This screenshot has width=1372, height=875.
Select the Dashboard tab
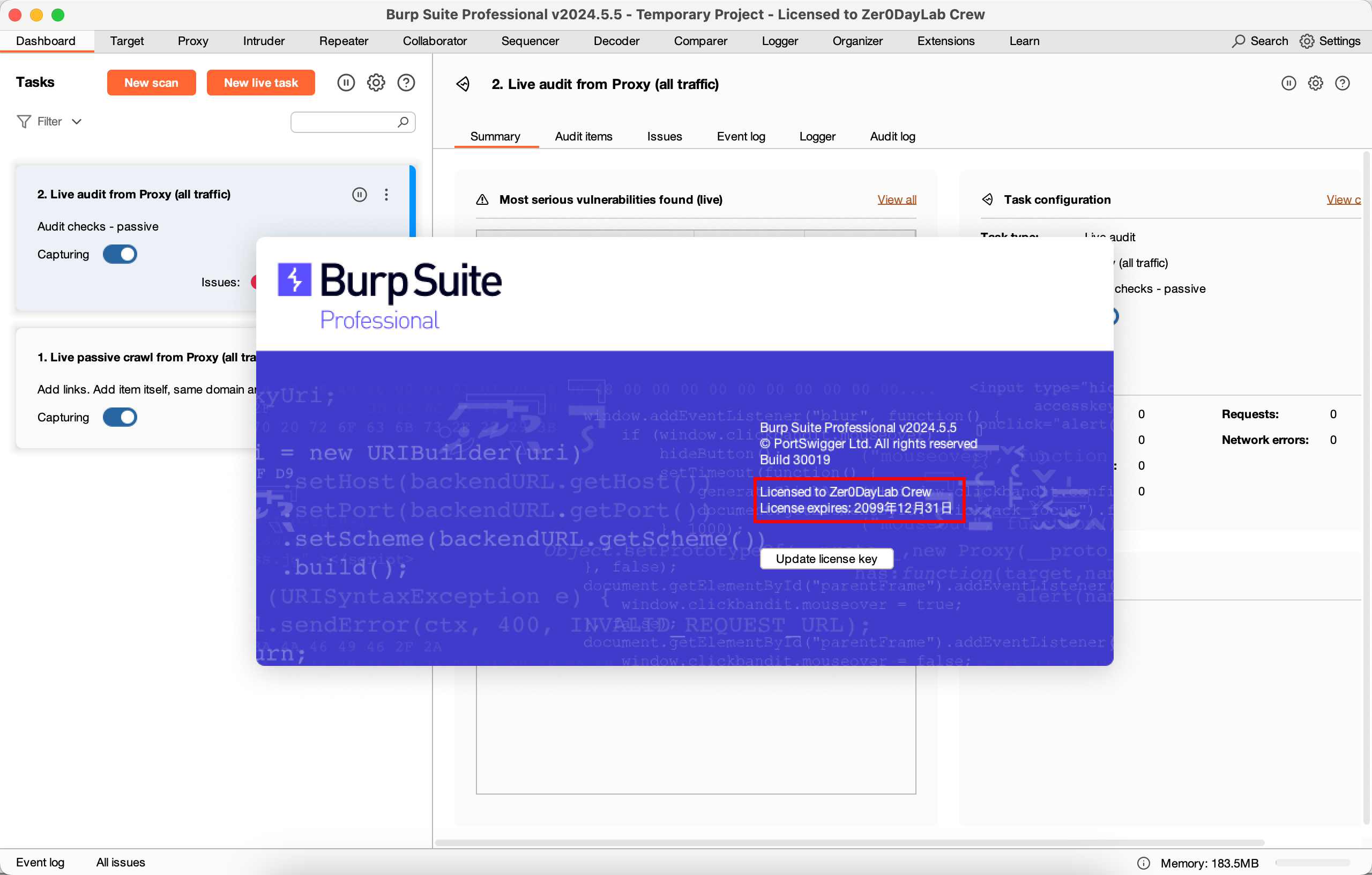pyautogui.click(x=46, y=41)
